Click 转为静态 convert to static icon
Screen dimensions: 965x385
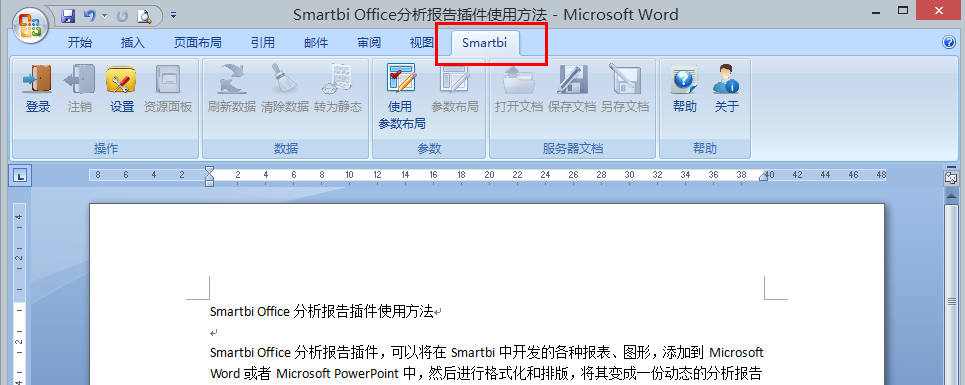coord(338,89)
